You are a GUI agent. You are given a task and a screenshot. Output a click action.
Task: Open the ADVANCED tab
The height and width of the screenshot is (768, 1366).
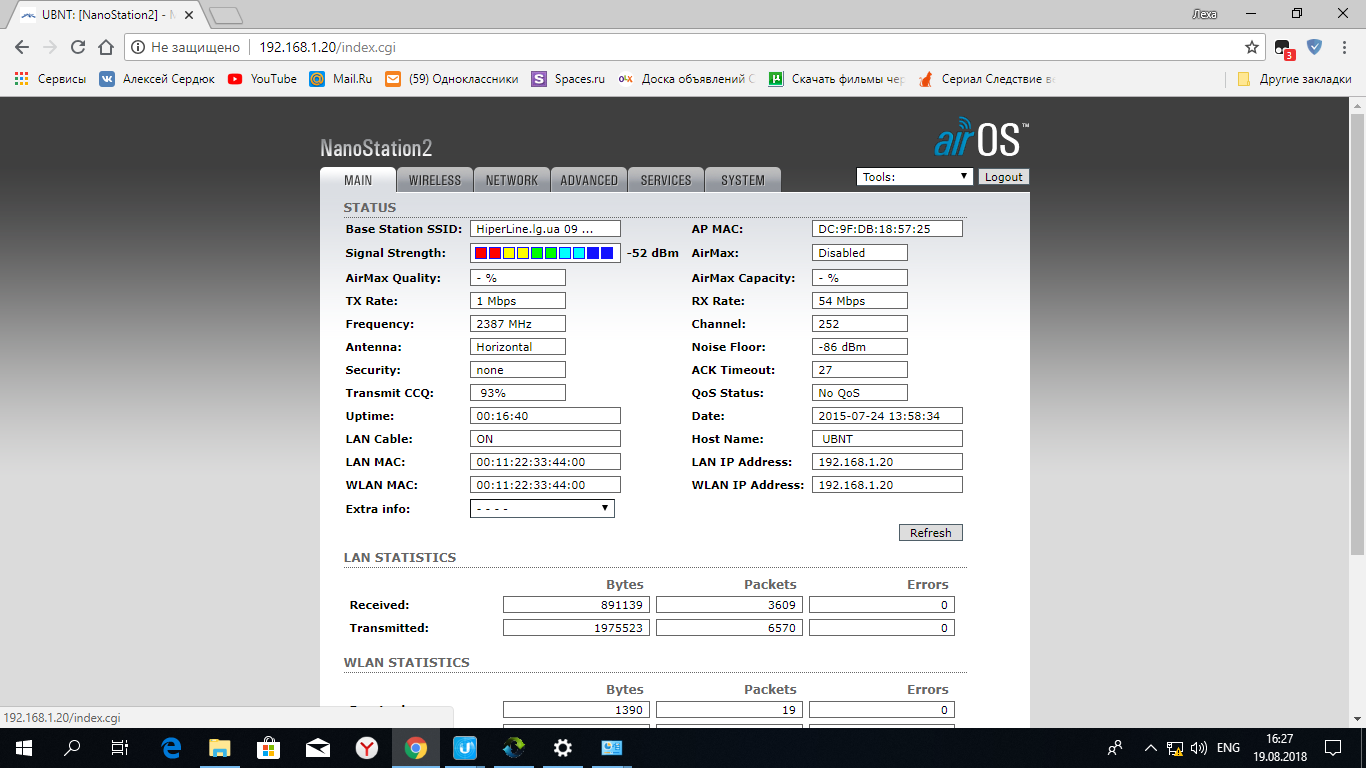coord(589,180)
